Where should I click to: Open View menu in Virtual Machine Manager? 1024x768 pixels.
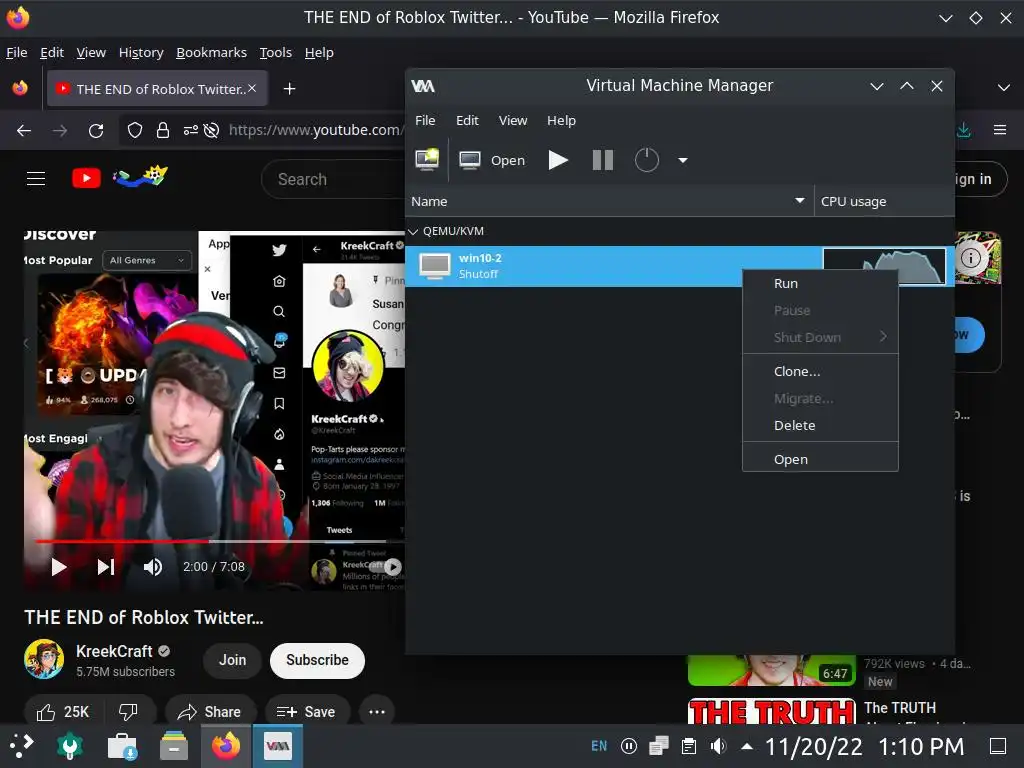pyautogui.click(x=513, y=120)
